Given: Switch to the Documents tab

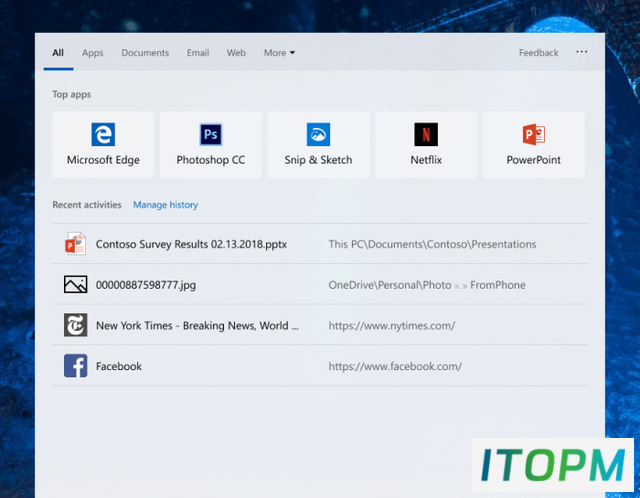Looking at the screenshot, I should pos(145,53).
